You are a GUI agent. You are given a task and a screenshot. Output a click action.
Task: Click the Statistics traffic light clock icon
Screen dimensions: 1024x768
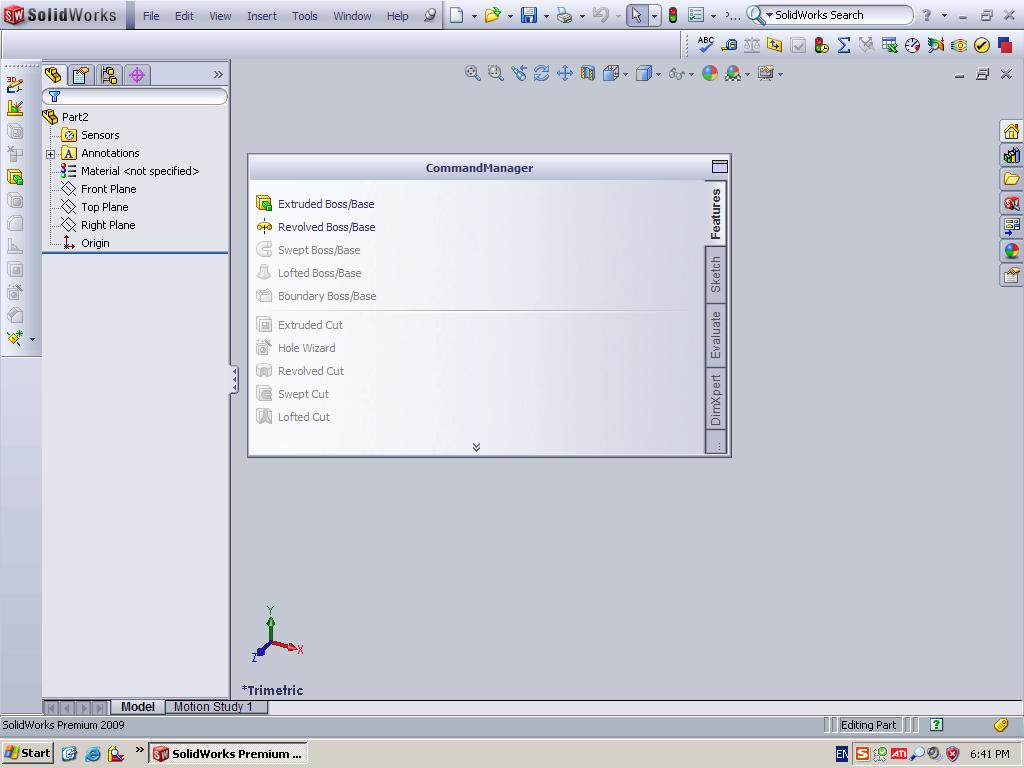(x=821, y=44)
